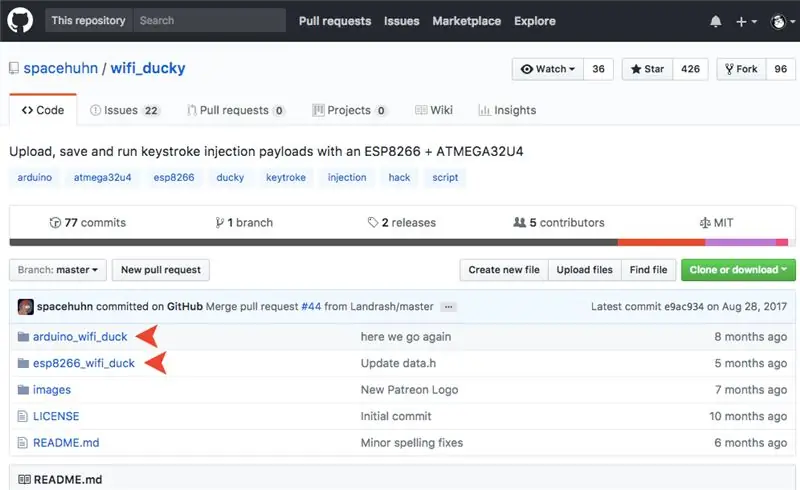
Task: Switch to the Projects tab
Action: coord(349,110)
